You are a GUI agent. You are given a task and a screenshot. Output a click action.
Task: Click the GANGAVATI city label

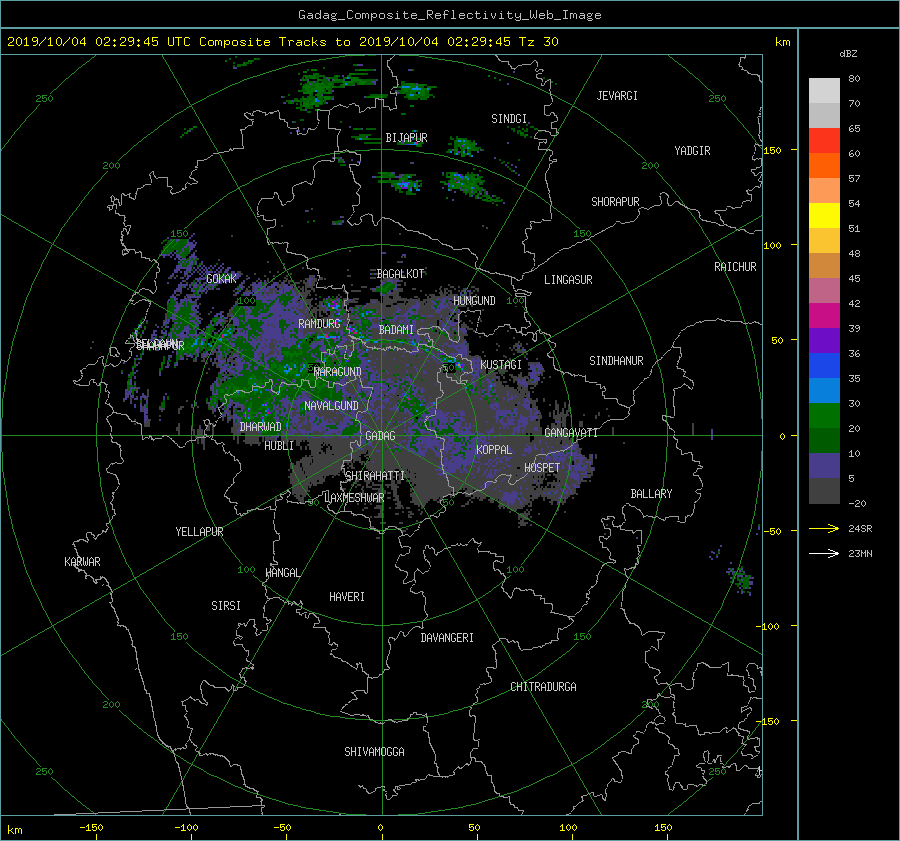click(571, 433)
